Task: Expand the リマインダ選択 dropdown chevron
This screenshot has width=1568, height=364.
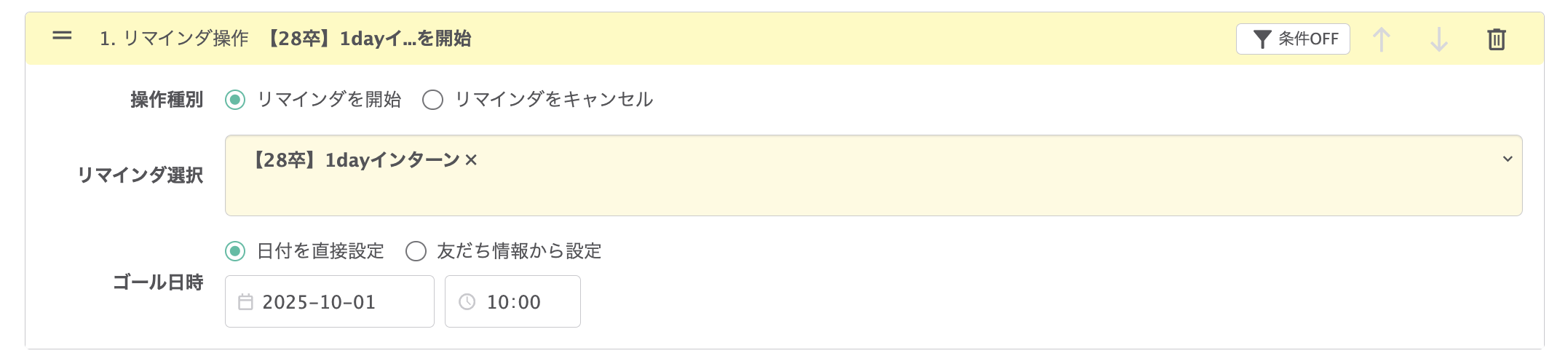Action: click(1507, 159)
